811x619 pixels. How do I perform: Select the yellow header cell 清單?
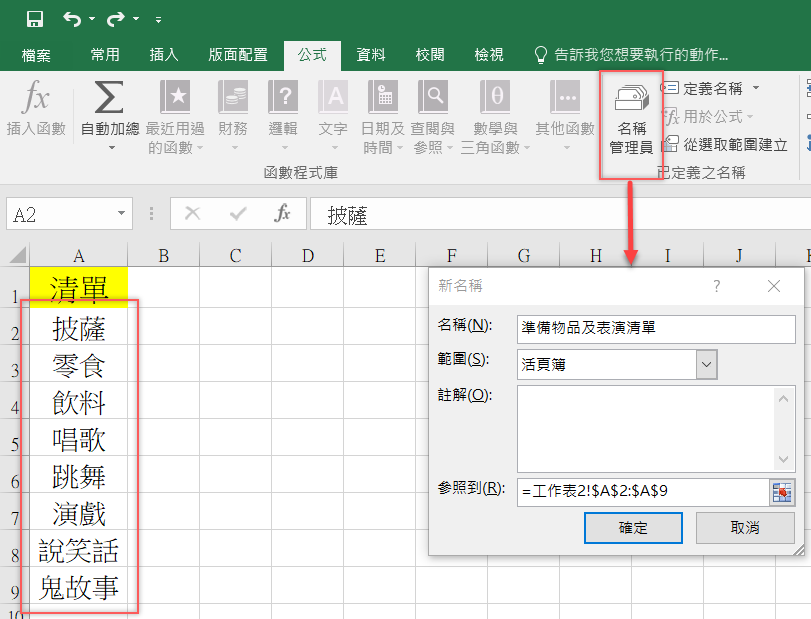pos(79,290)
